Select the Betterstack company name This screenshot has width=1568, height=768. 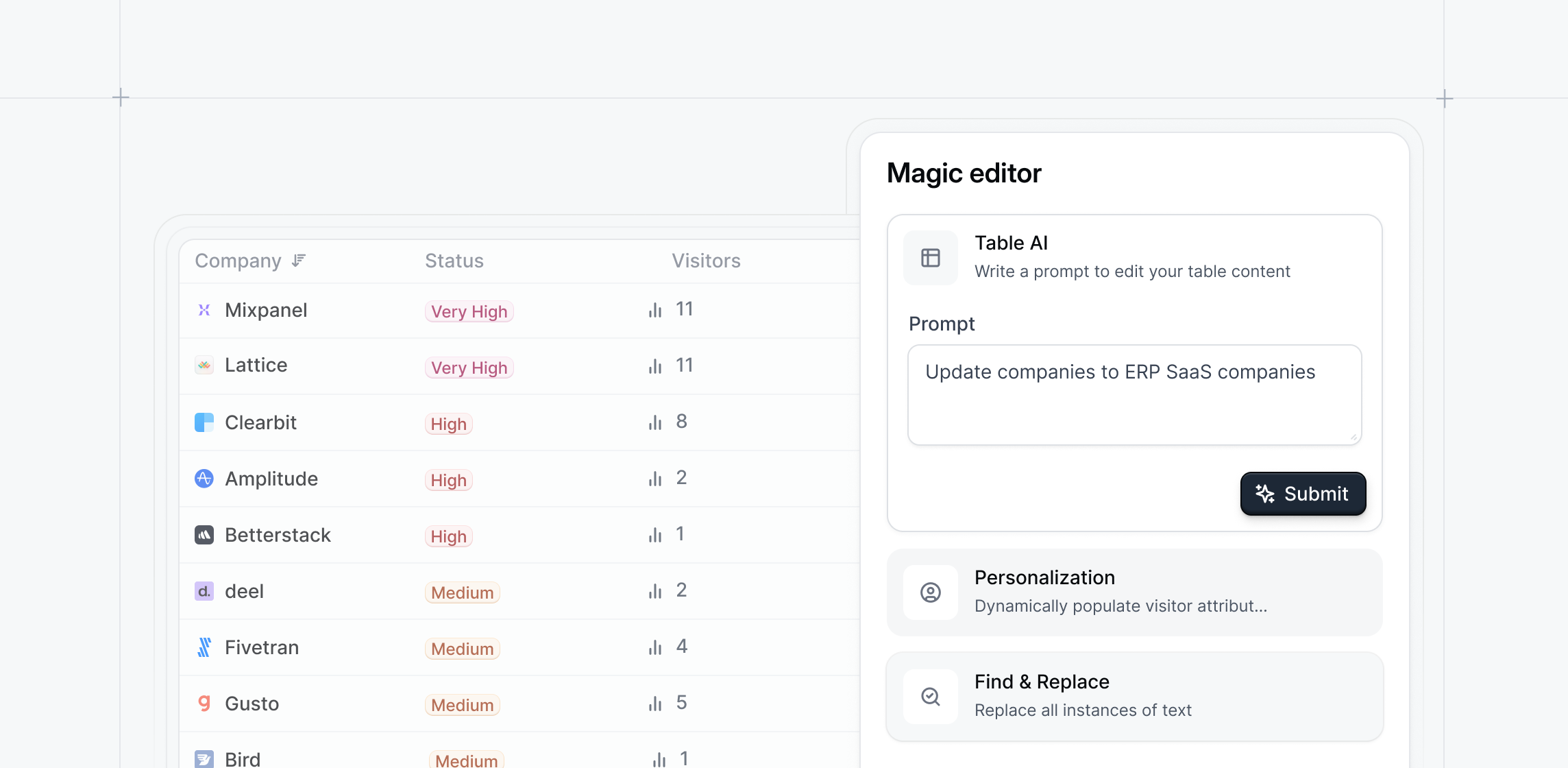(278, 535)
